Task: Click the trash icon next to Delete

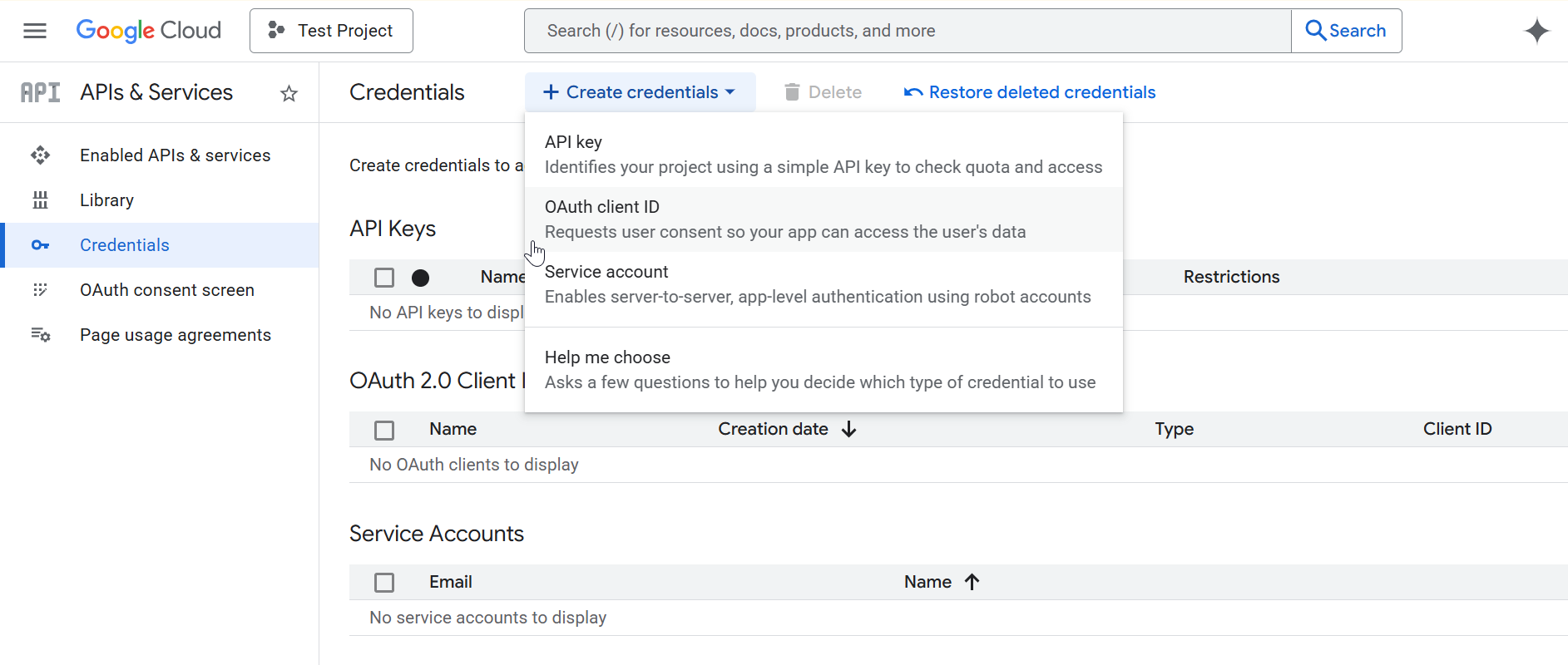Action: tap(792, 92)
